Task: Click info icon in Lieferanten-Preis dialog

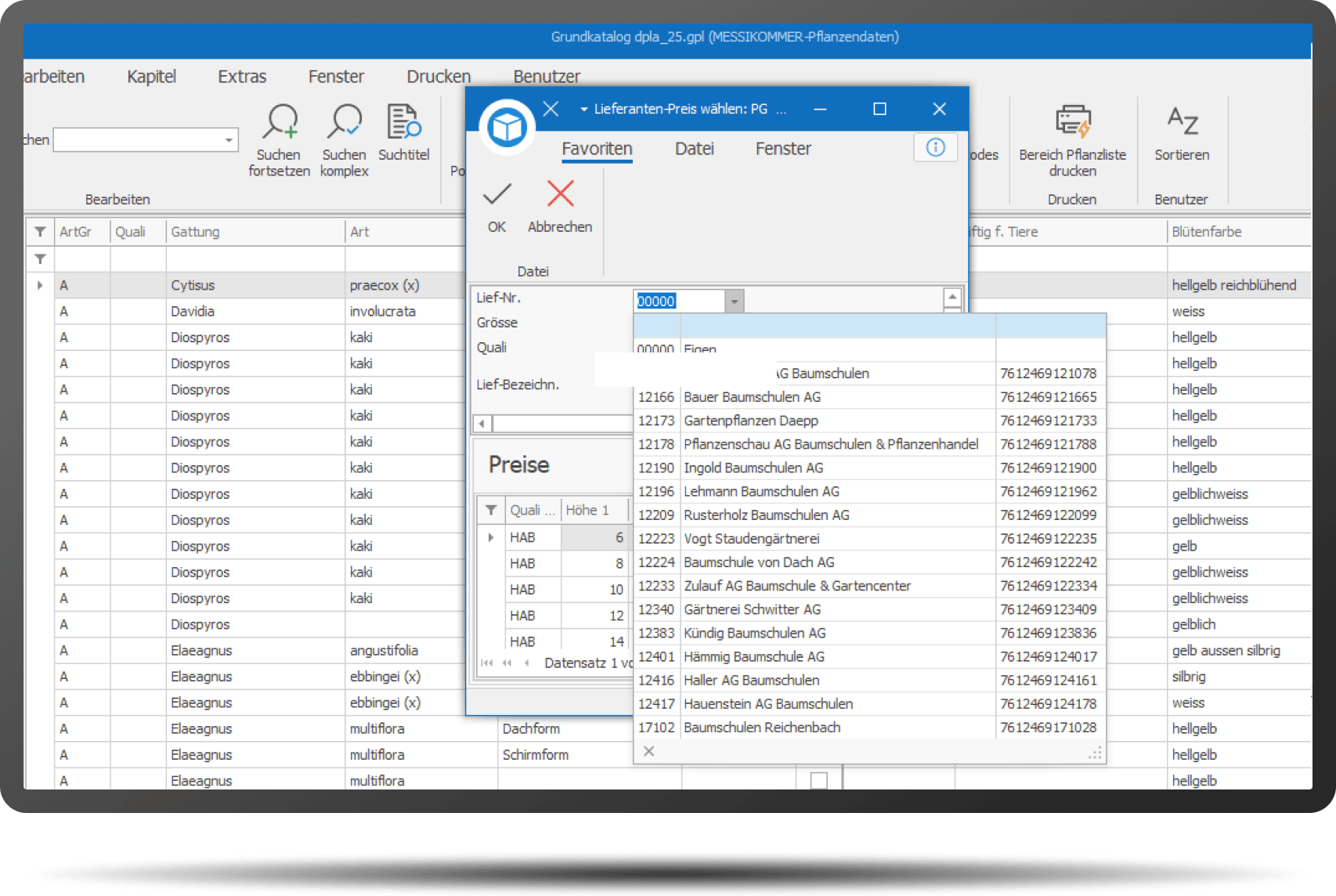Action: coord(936,147)
